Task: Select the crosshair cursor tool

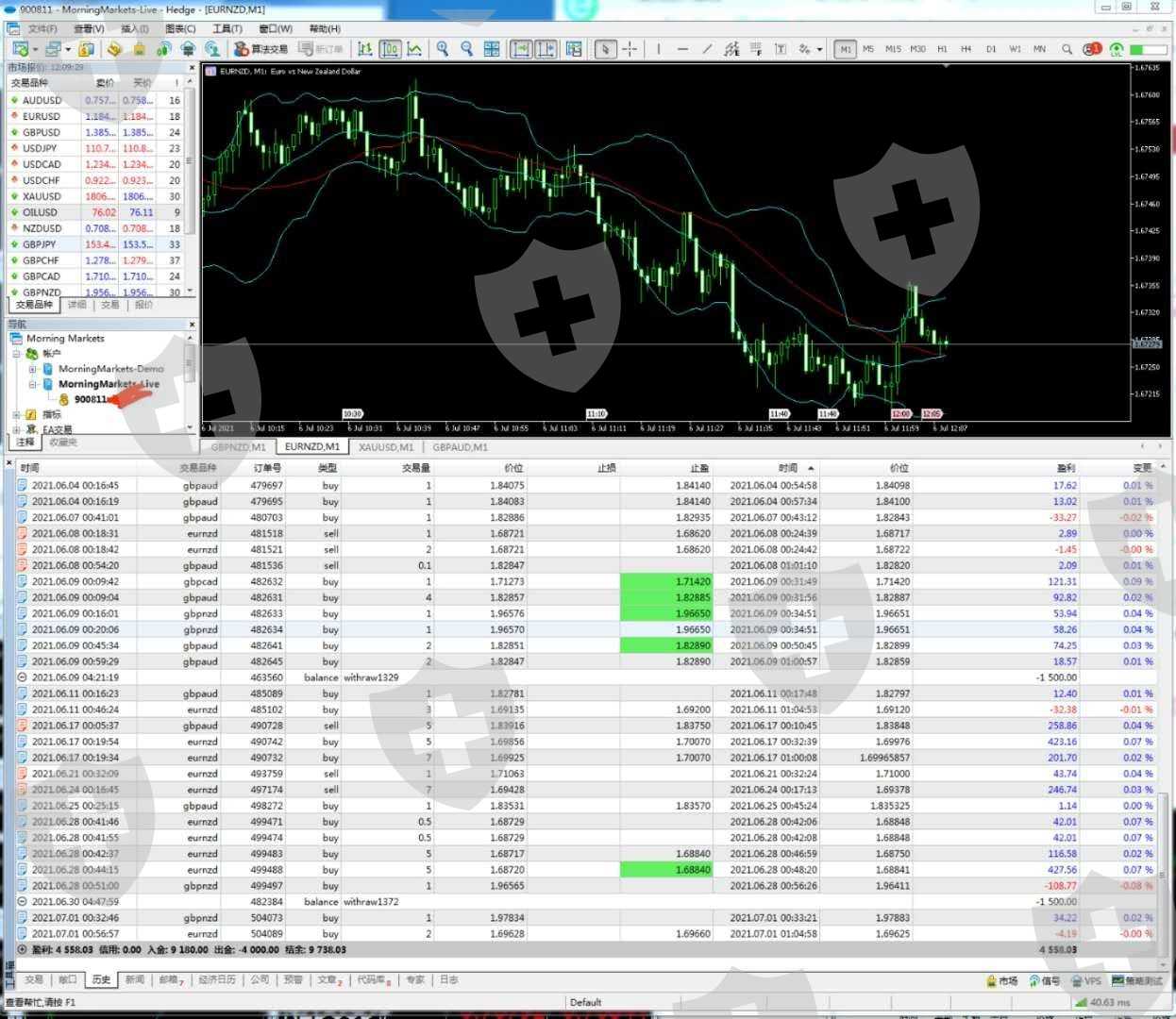Action: (630, 49)
